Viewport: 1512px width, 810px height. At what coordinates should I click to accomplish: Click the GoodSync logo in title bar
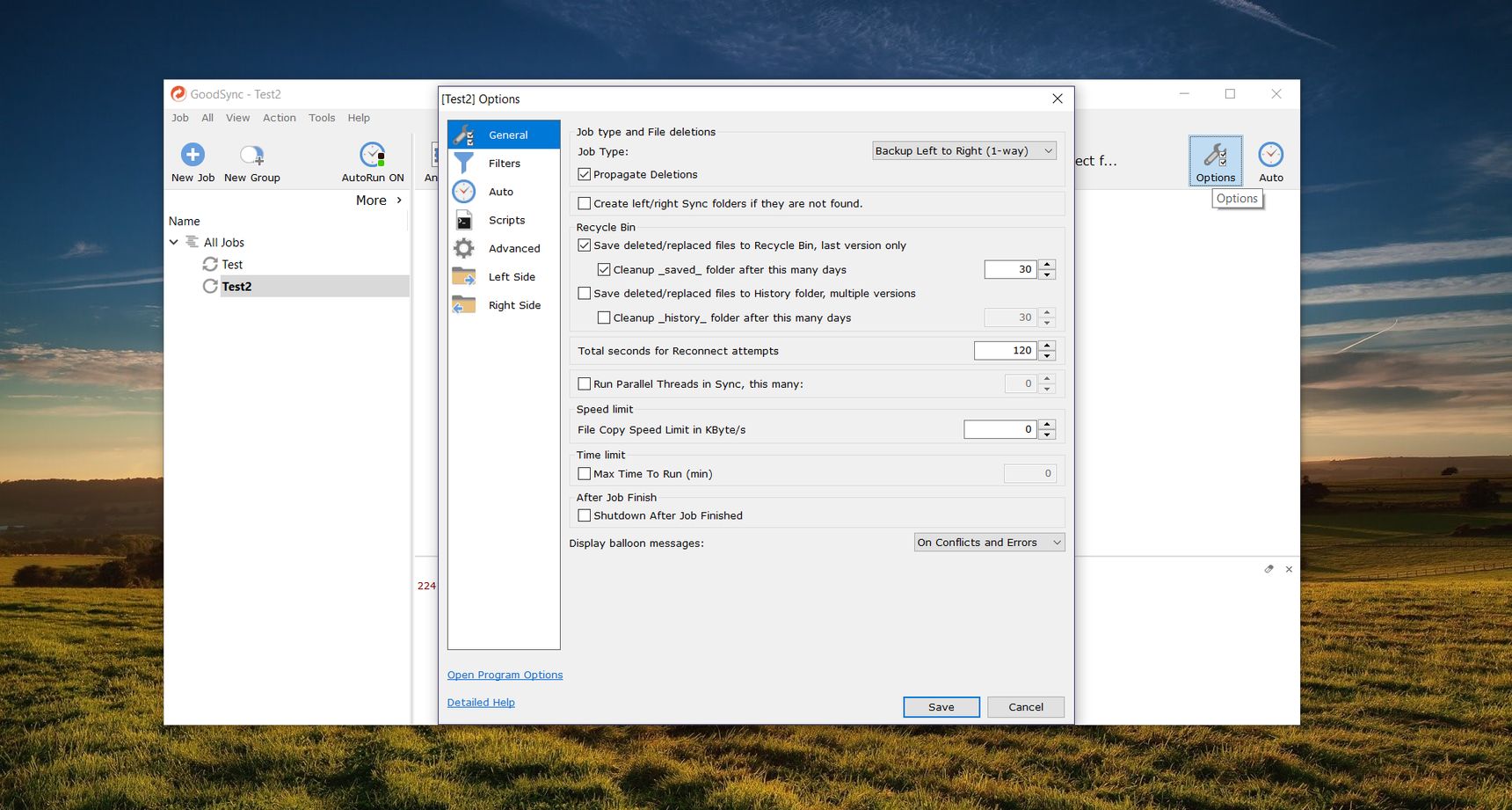pyautogui.click(x=178, y=93)
